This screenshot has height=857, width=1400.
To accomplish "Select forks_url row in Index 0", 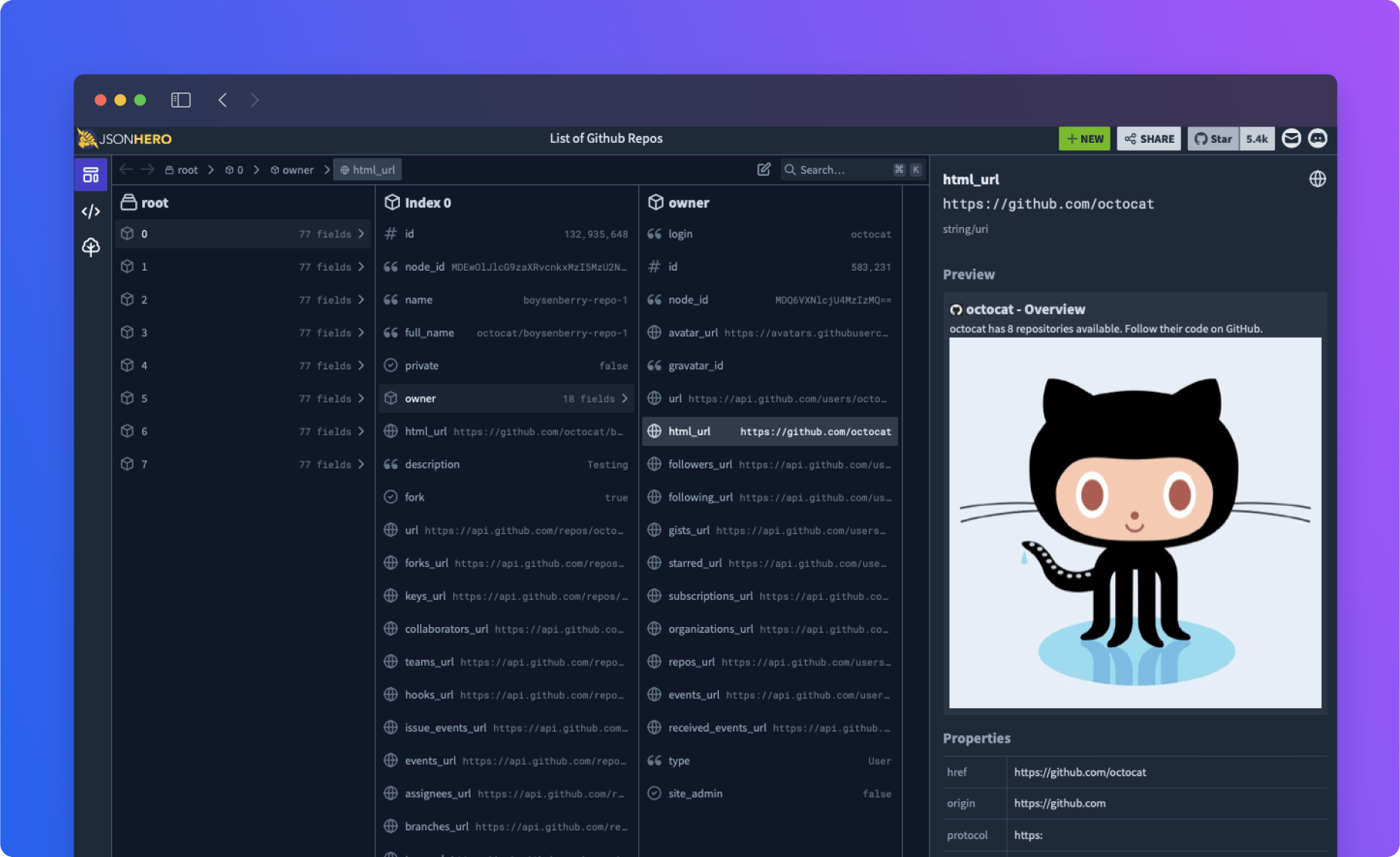I will (x=506, y=563).
